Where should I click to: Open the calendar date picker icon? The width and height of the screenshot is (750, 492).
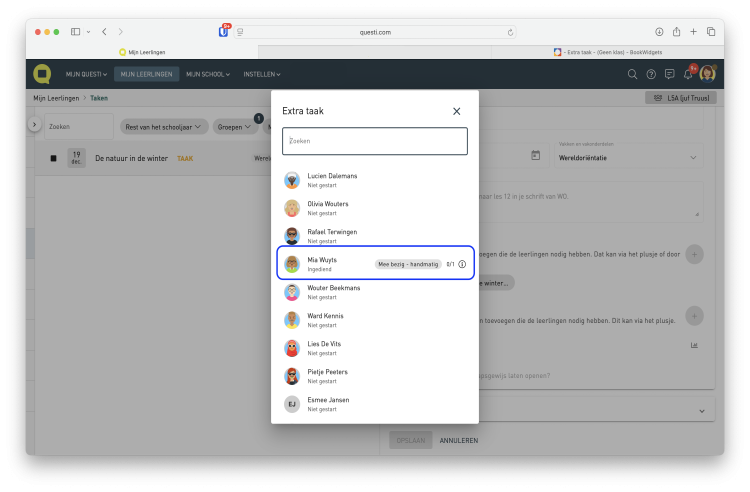pyautogui.click(x=536, y=155)
